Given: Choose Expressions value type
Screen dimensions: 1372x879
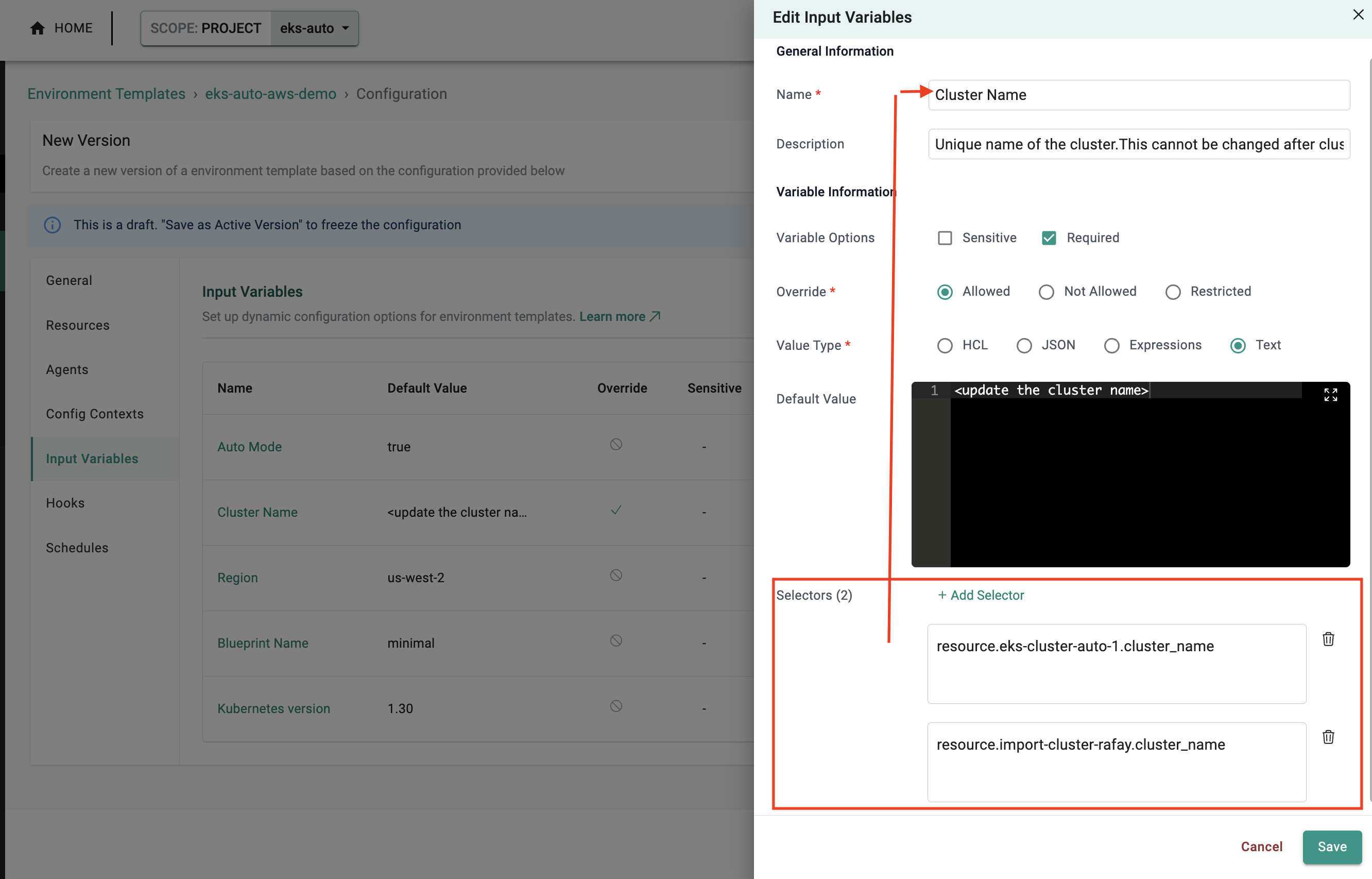Looking at the screenshot, I should tap(1111, 345).
